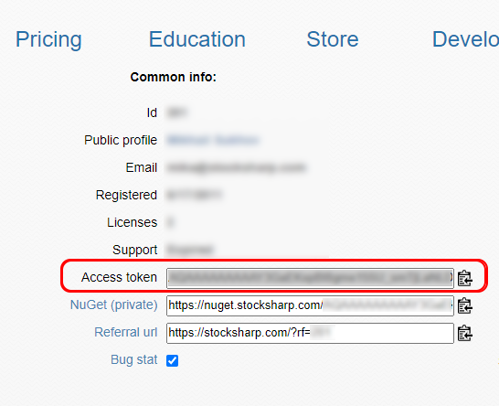Copy the Access token to clipboard
The height and width of the screenshot is (406, 499).
pyautogui.click(x=465, y=278)
